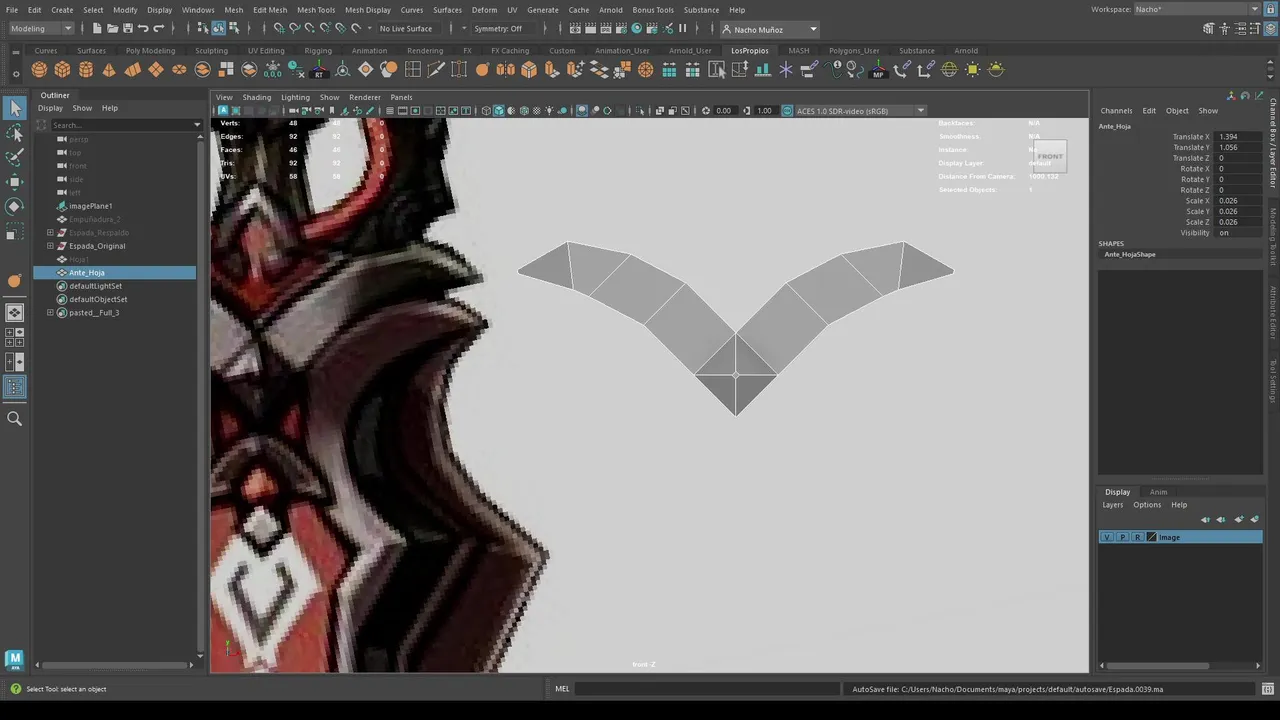The width and height of the screenshot is (1280, 720).
Task: Open the Workspace Nacho dropdown
Action: [x=1197, y=9]
